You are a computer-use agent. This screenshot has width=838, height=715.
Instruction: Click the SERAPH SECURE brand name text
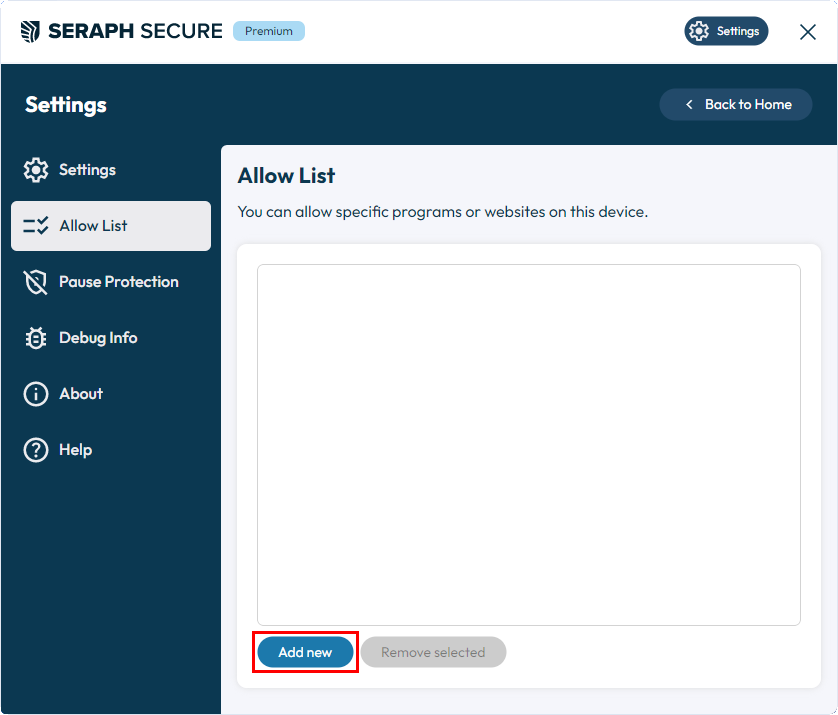[135, 31]
